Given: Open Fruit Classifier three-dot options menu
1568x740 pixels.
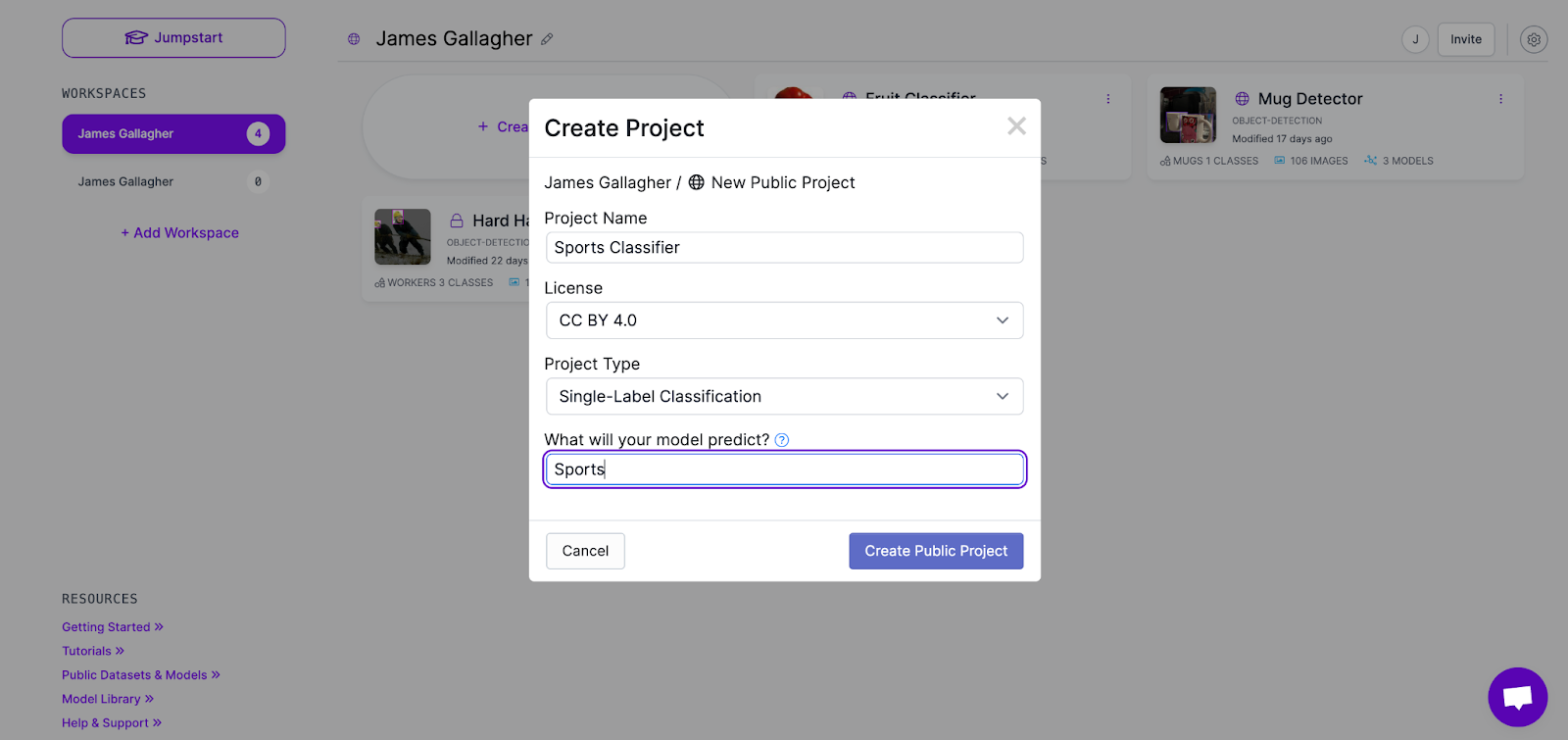Looking at the screenshot, I should 1107,99.
